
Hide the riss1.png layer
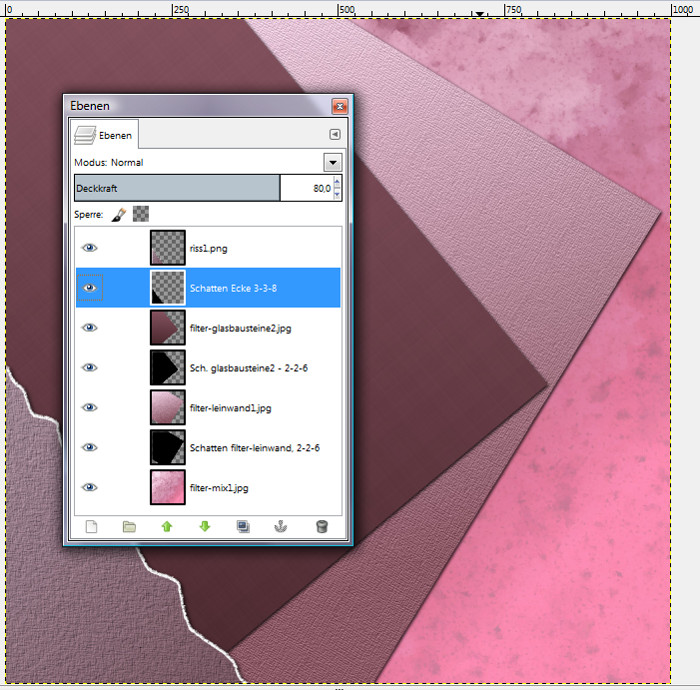90,247
